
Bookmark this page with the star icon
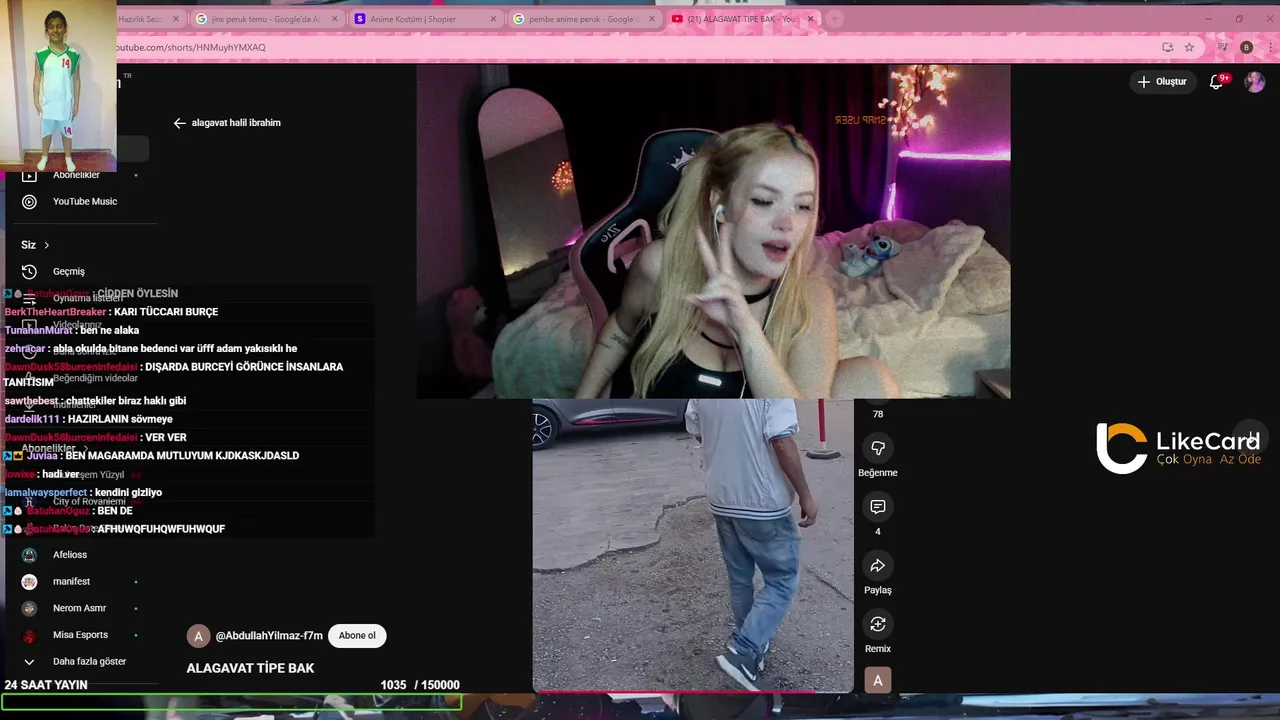point(1189,47)
